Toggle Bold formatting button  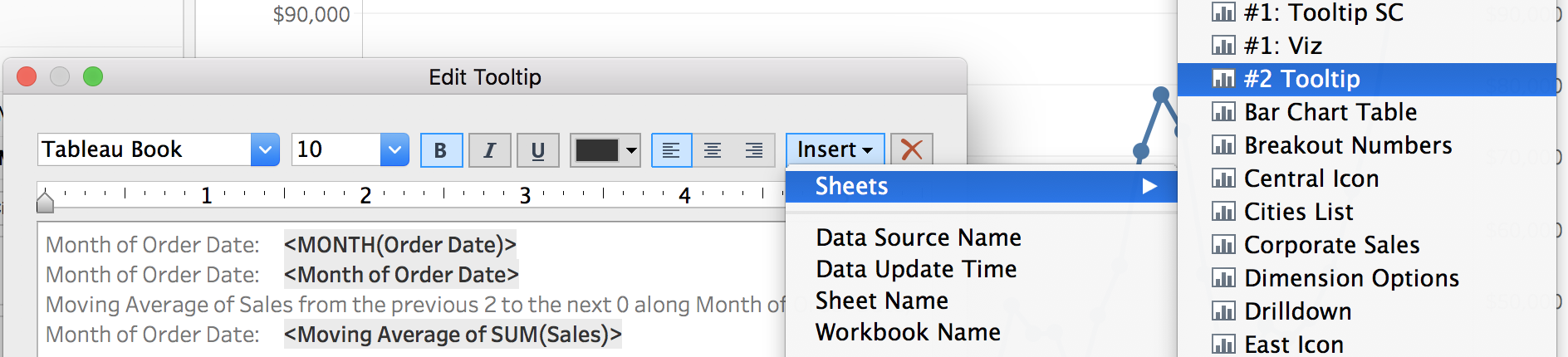(441, 150)
